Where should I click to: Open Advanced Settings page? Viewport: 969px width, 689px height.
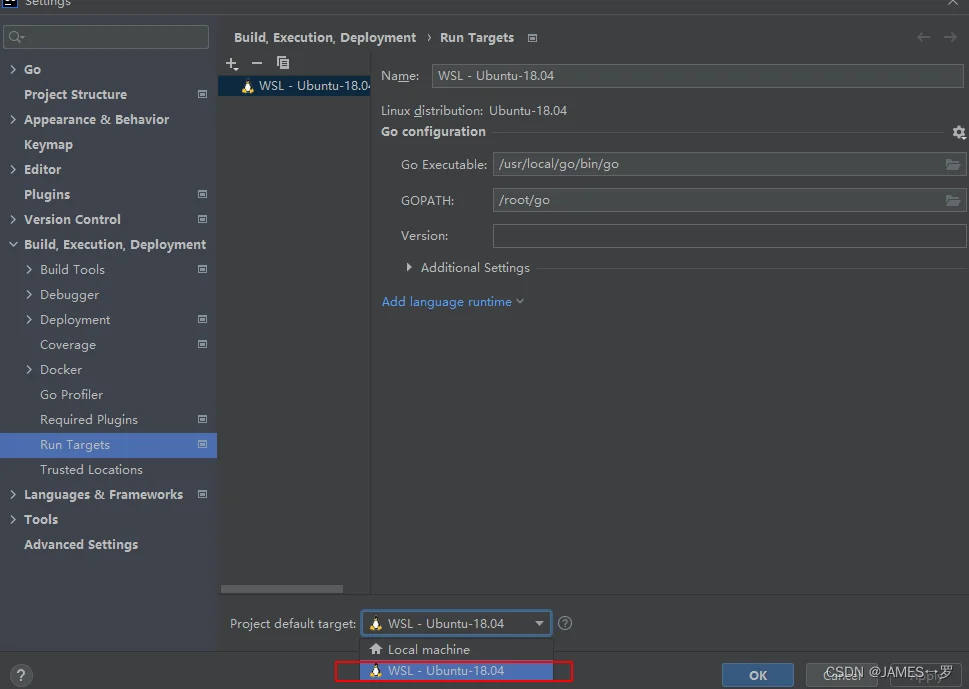(x=81, y=544)
